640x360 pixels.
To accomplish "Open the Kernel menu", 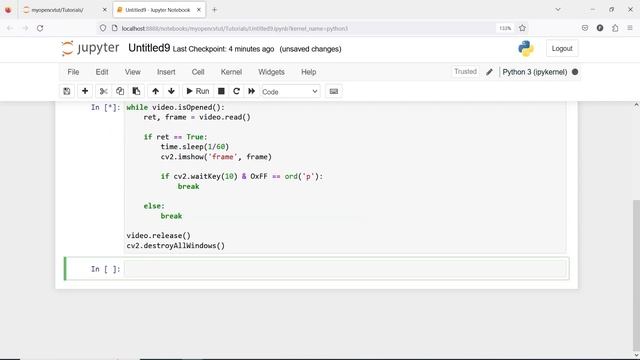I will pos(231,72).
